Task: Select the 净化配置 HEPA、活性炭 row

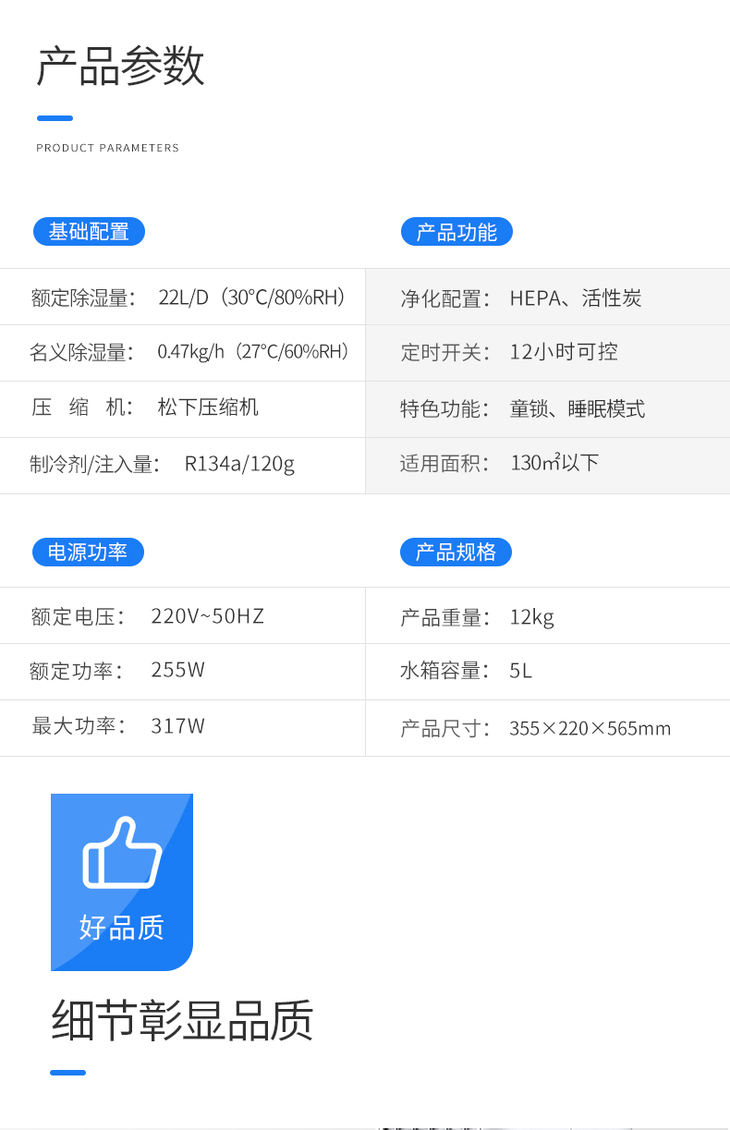Action: (520, 298)
